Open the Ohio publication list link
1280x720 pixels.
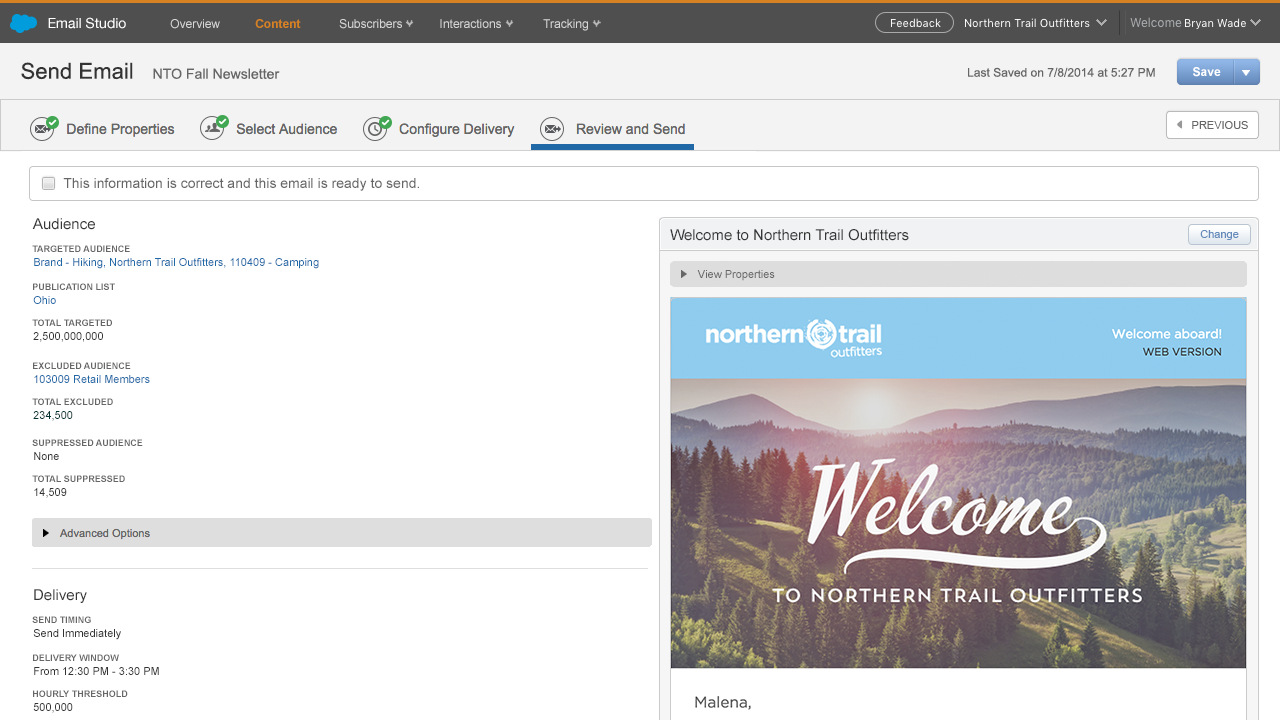pyautogui.click(x=45, y=300)
